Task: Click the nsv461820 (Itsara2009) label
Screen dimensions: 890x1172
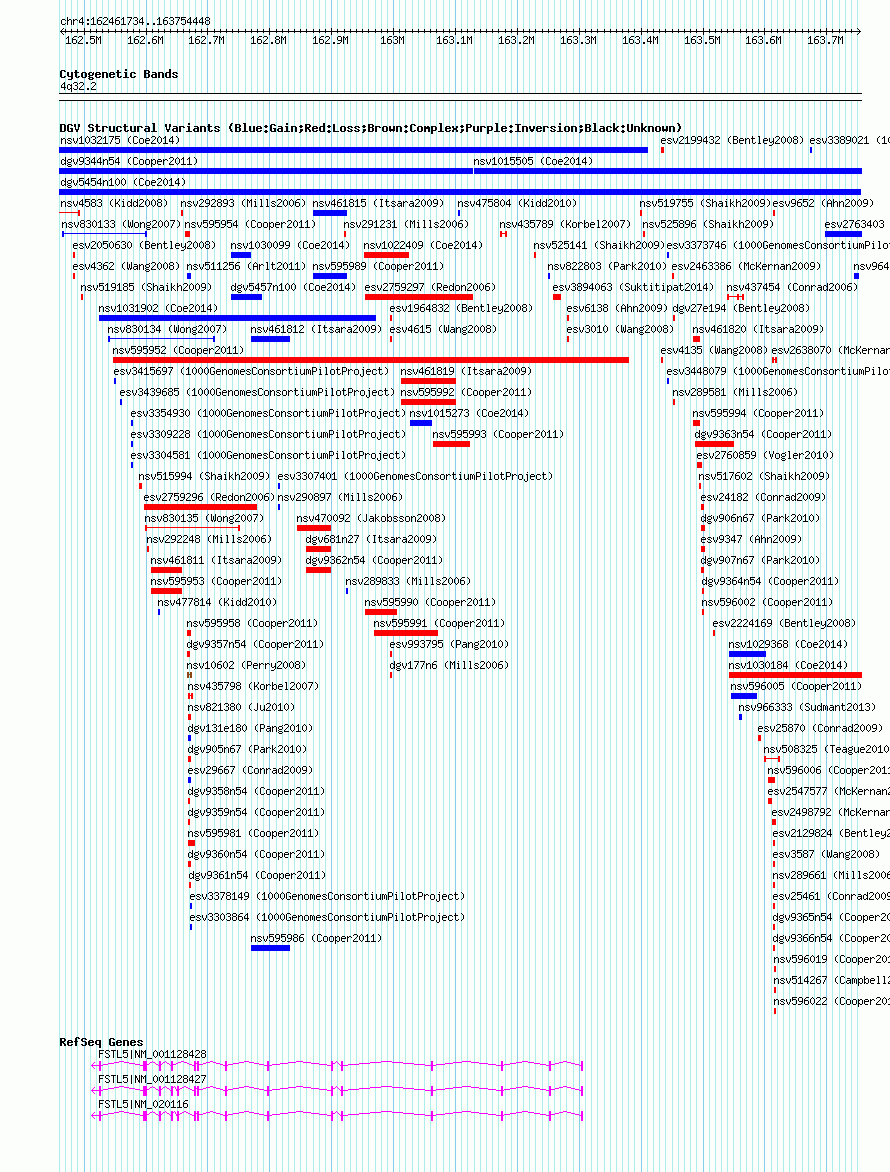Action: tap(758, 328)
